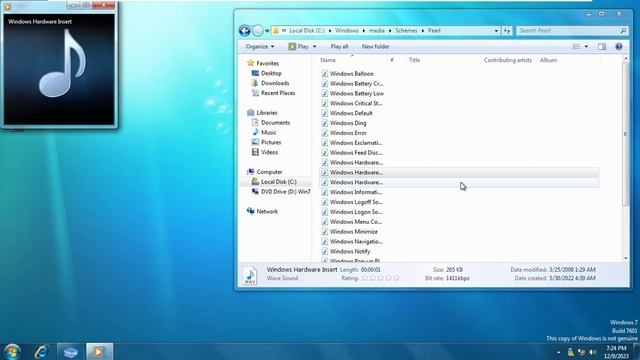The image size is (640, 360).
Task: Select Windows Logoff So... file
Action: pyautogui.click(x=356, y=202)
